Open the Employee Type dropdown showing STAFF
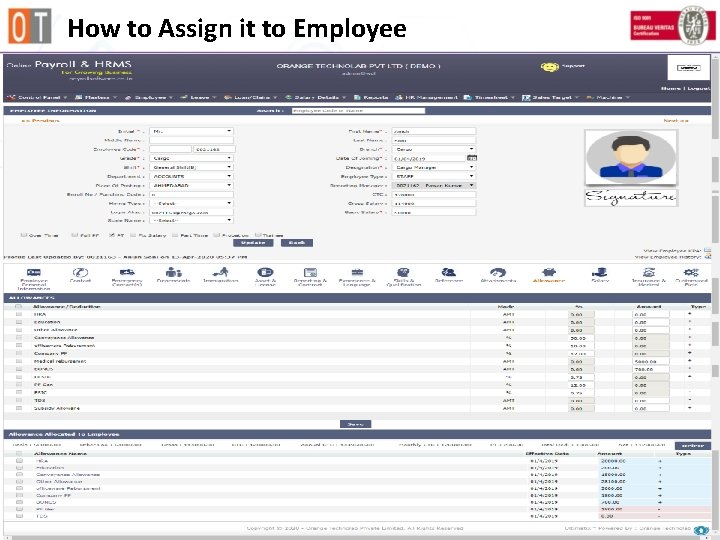This screenshot has width=720, height=540. pos(433,176)
